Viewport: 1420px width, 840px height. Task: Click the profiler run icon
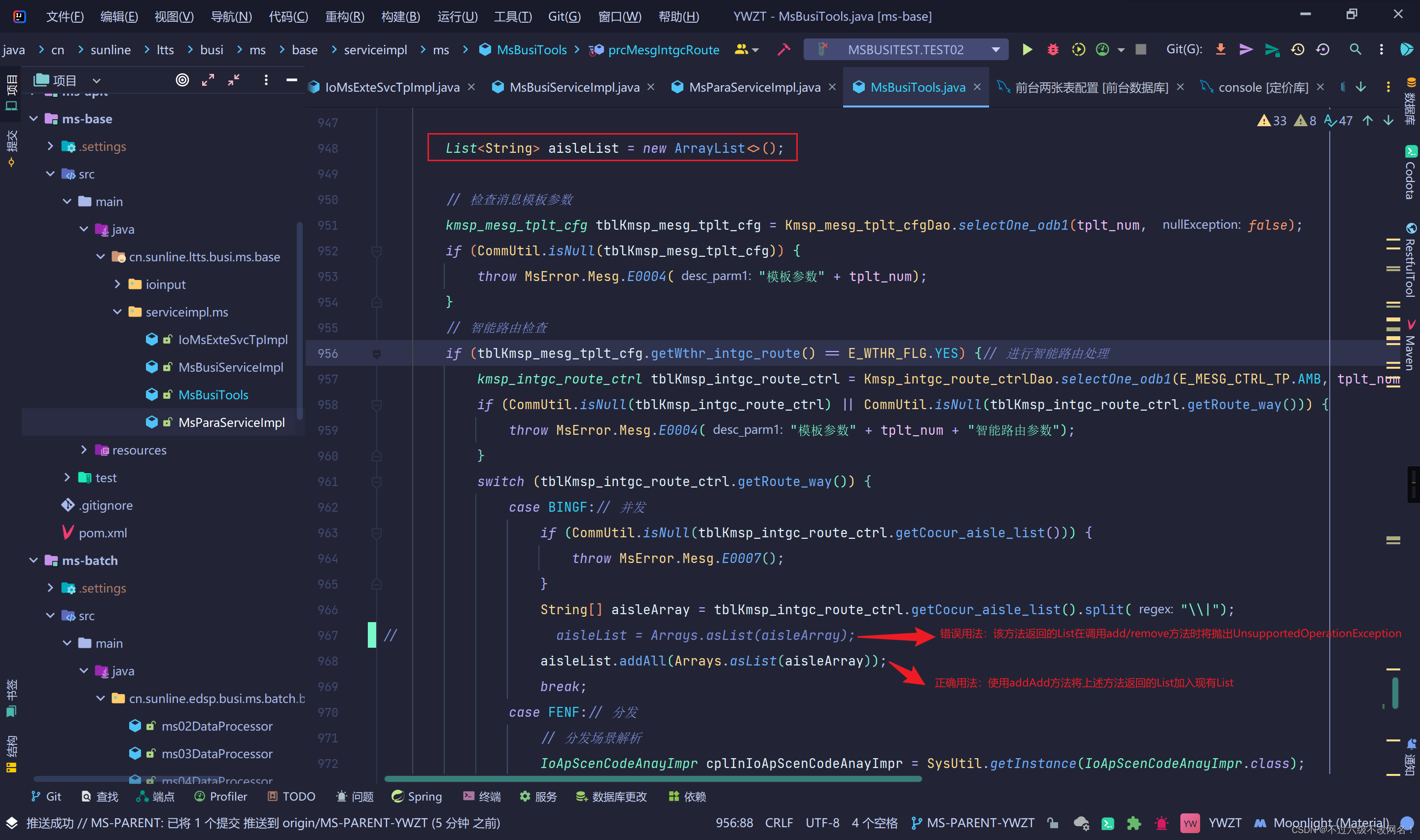point(1102,50)
